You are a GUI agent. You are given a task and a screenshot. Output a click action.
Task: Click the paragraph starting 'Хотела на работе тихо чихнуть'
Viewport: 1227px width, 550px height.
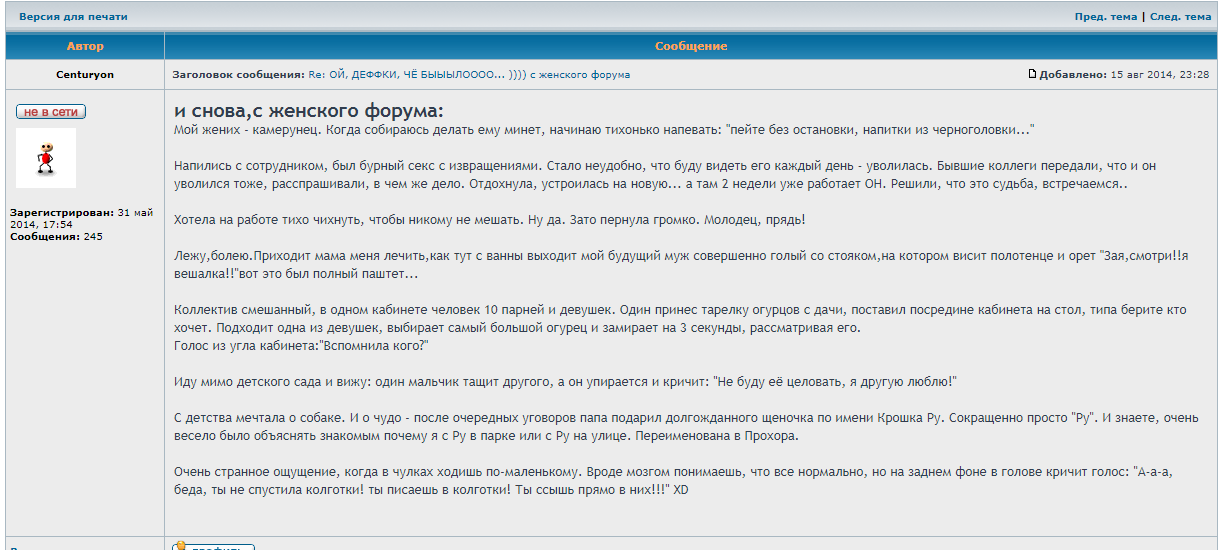pyautogui.click(x=489, y=220)
